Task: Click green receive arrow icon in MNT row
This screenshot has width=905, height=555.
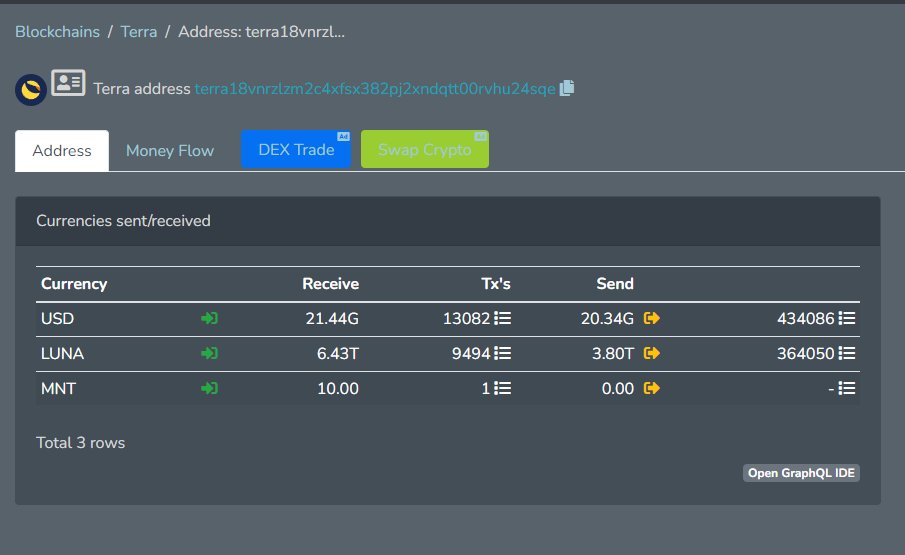Action: pyautogui.click(x=210, y=388)
